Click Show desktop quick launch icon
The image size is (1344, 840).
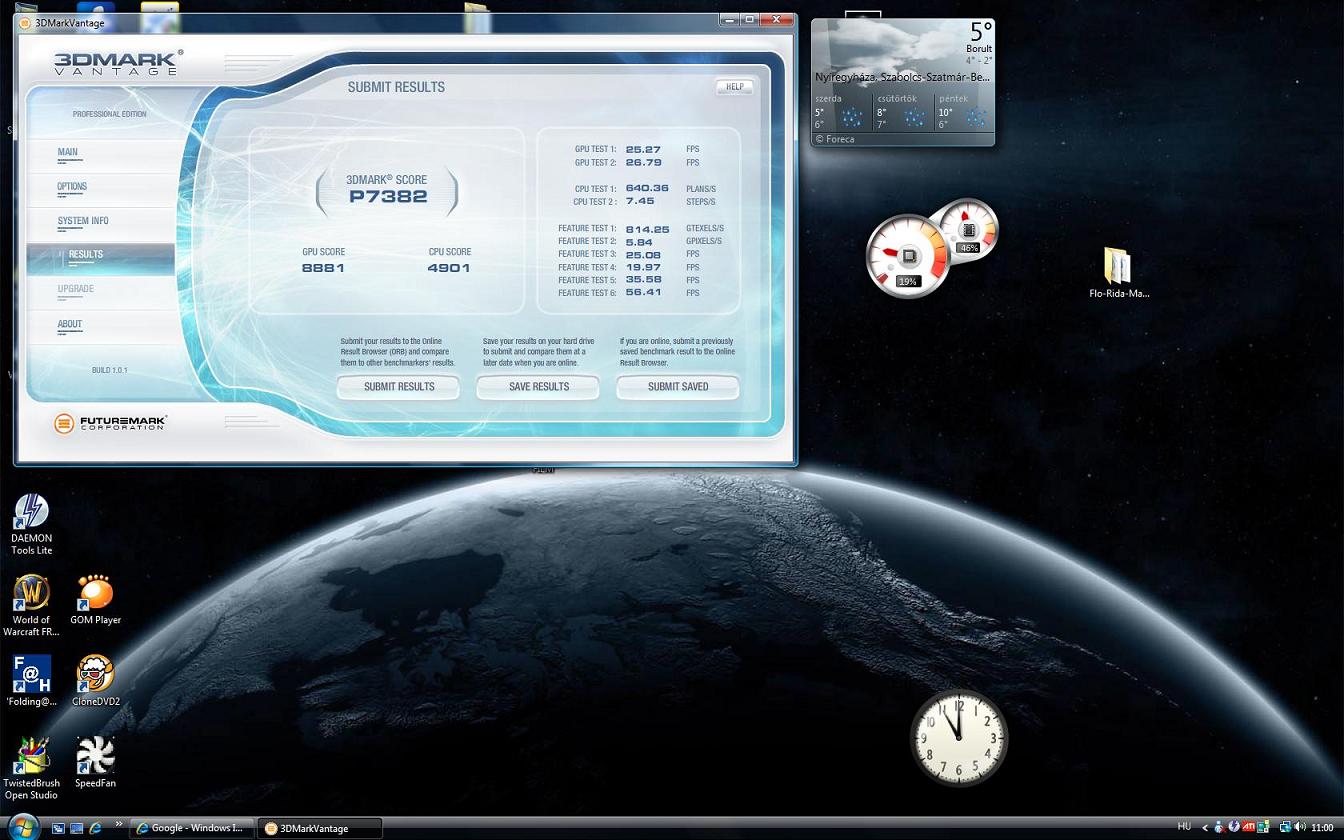tap(77, 828)
